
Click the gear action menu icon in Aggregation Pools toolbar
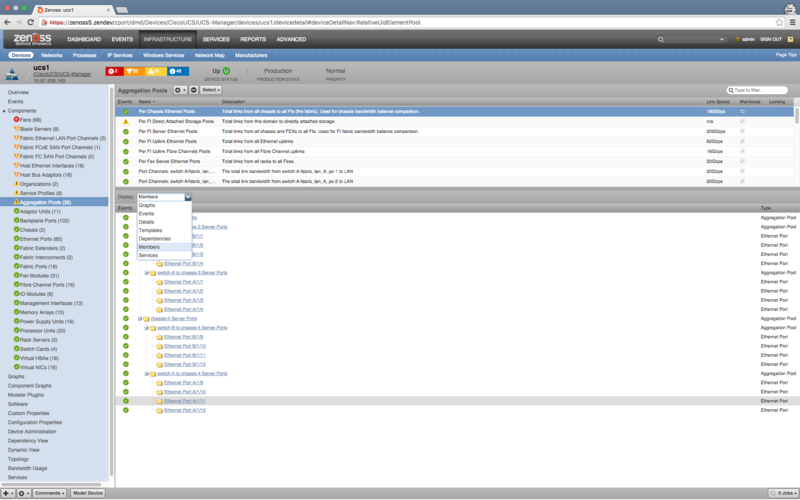(180, 90)
